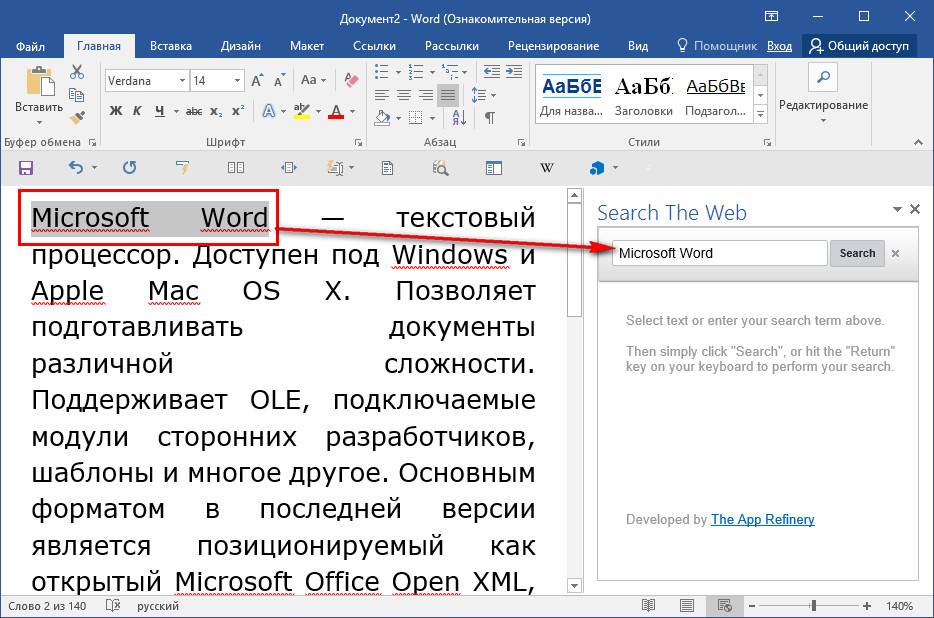Apply the Подзагол... subtitle style
The width and height of the screenshot is (934, 618).
pyautogui.click(x=715, y=95)
